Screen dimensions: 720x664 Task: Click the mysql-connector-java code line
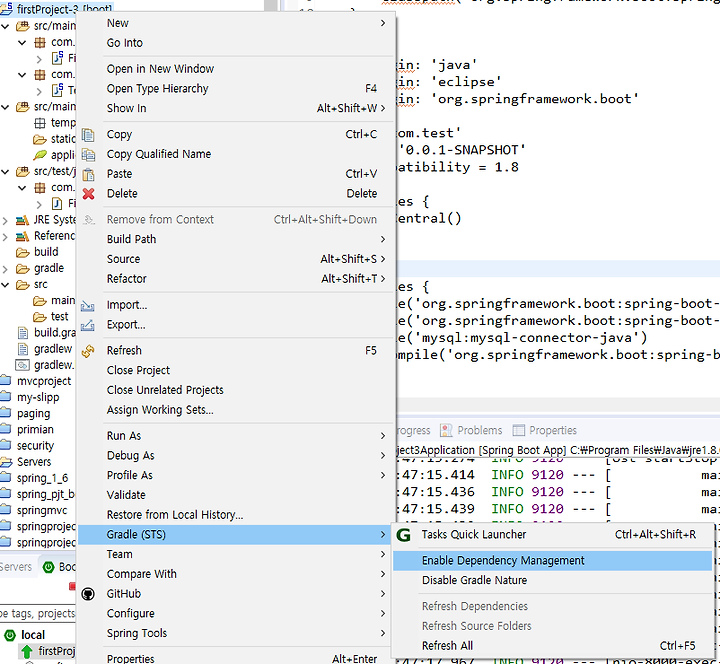tap(523, 338)
